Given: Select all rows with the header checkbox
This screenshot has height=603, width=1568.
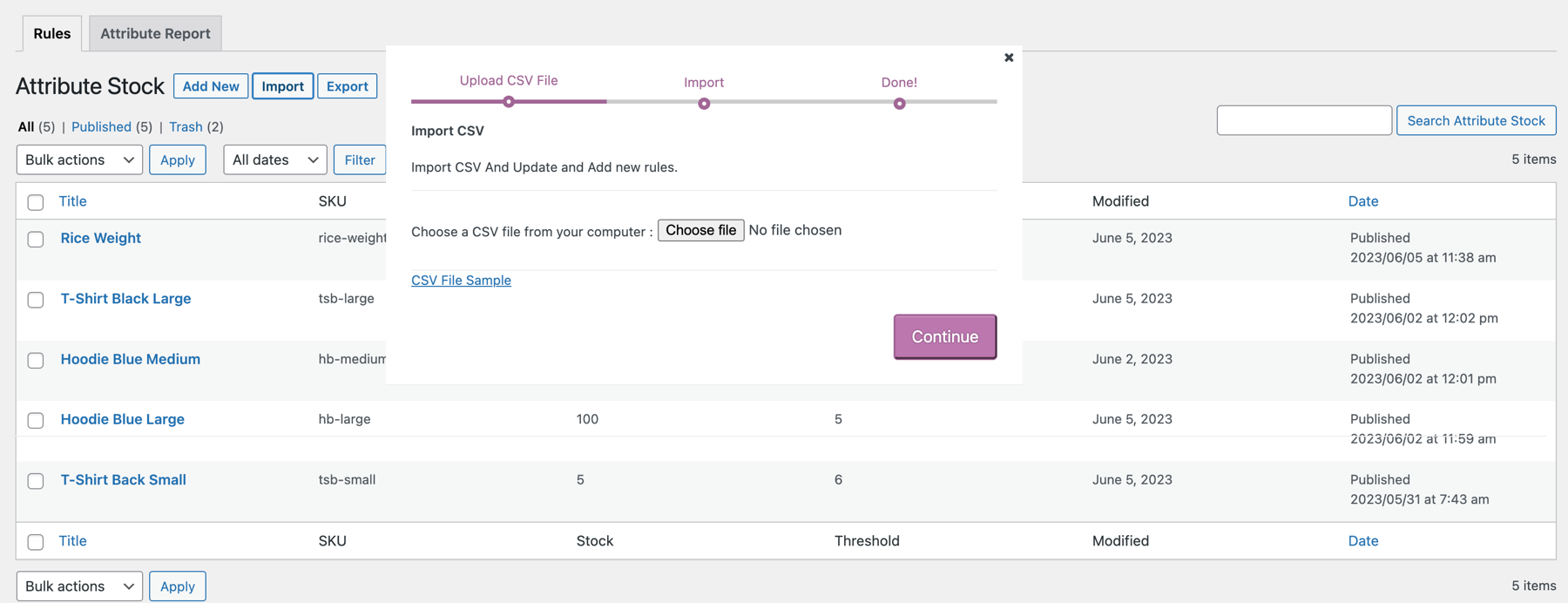Looking at the screenshot, I should [36, 201].
